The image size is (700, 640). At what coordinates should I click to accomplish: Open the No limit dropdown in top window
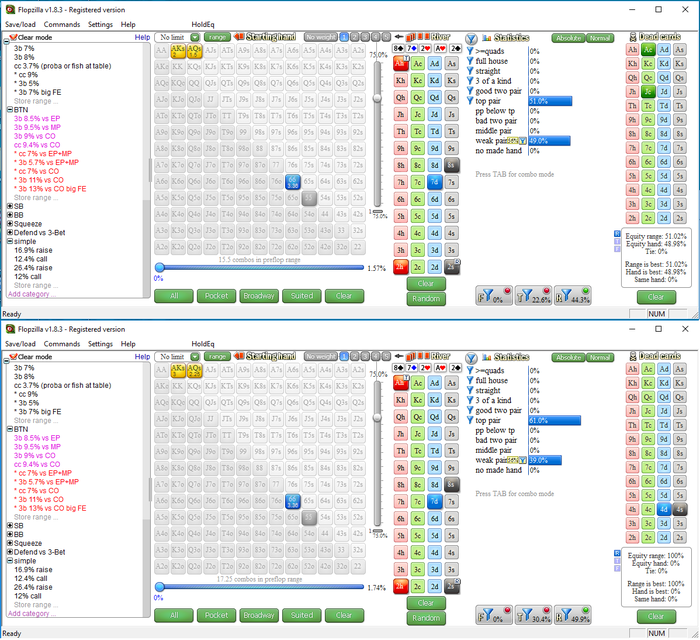coord(195,37)
